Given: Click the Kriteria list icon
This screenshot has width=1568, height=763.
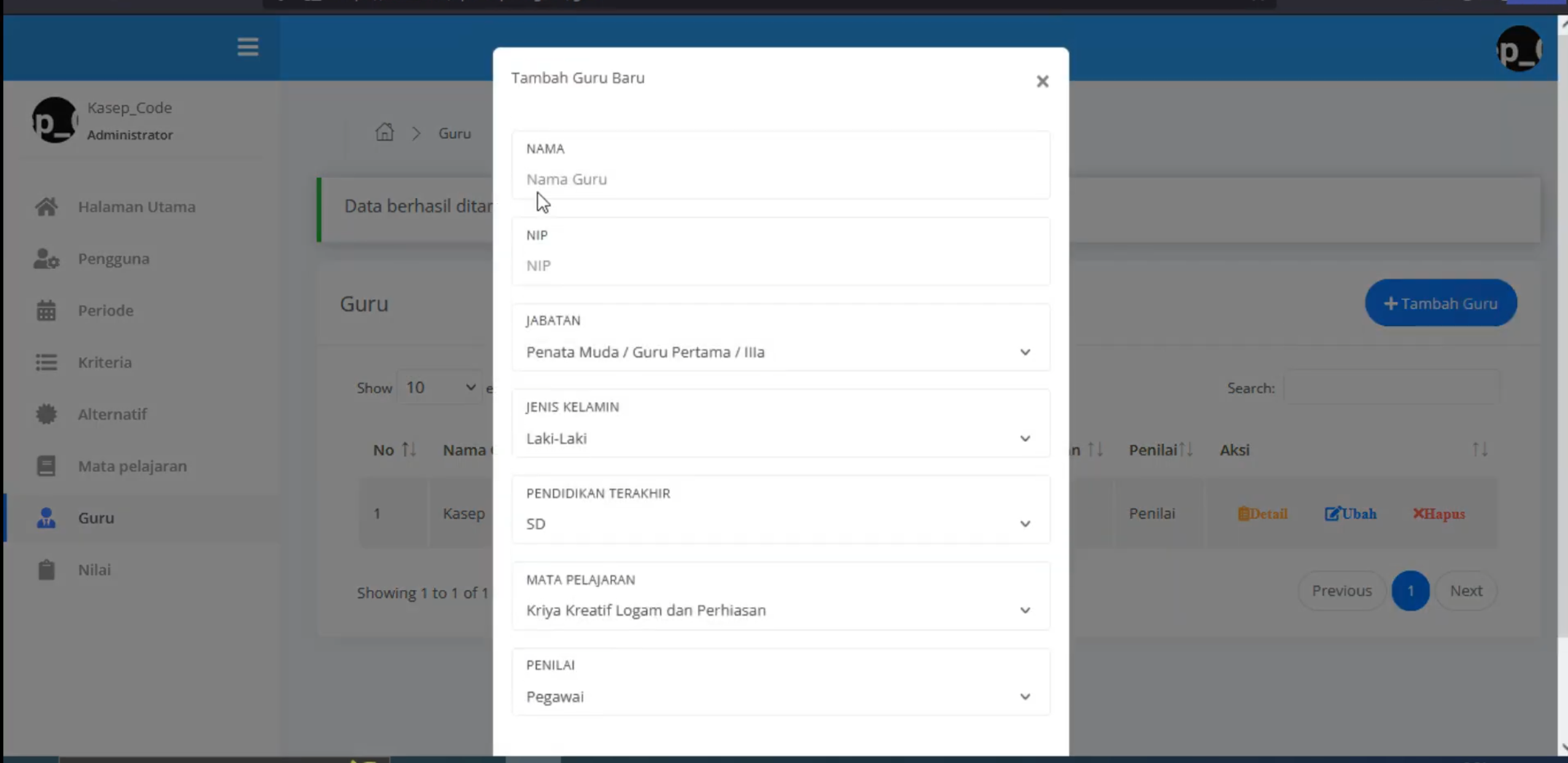Looking at the screenshot, I should coord(46,362).
